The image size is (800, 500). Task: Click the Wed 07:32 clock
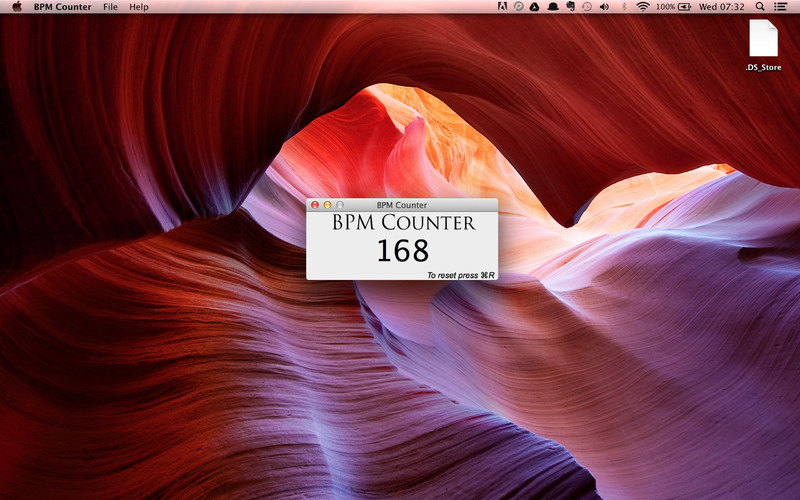721,7
